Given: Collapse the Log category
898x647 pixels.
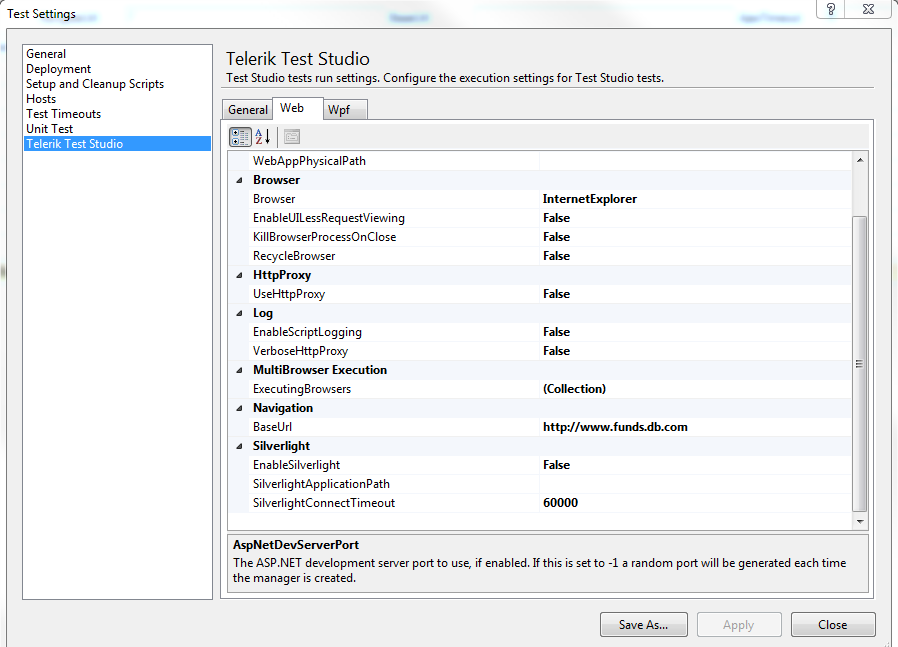Looking at the screenshot, I should (240, 313).
